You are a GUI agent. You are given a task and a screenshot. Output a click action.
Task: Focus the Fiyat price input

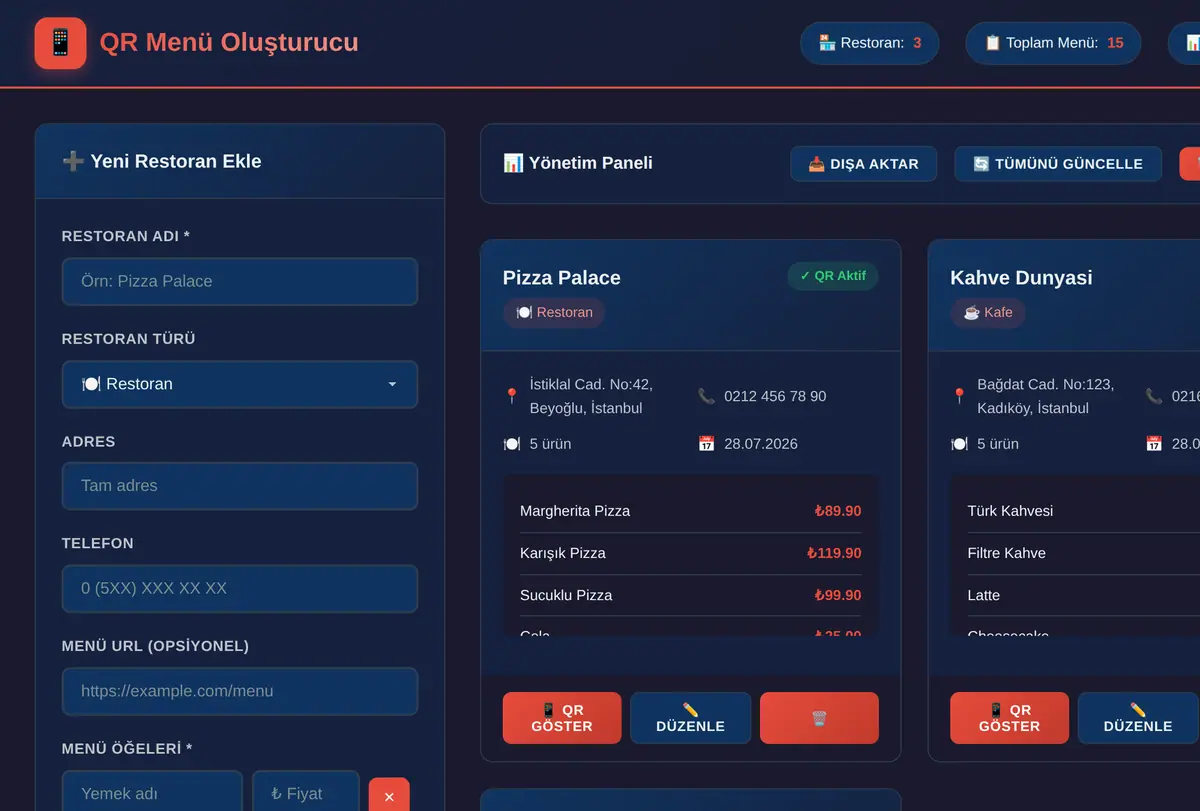[305, 793]
